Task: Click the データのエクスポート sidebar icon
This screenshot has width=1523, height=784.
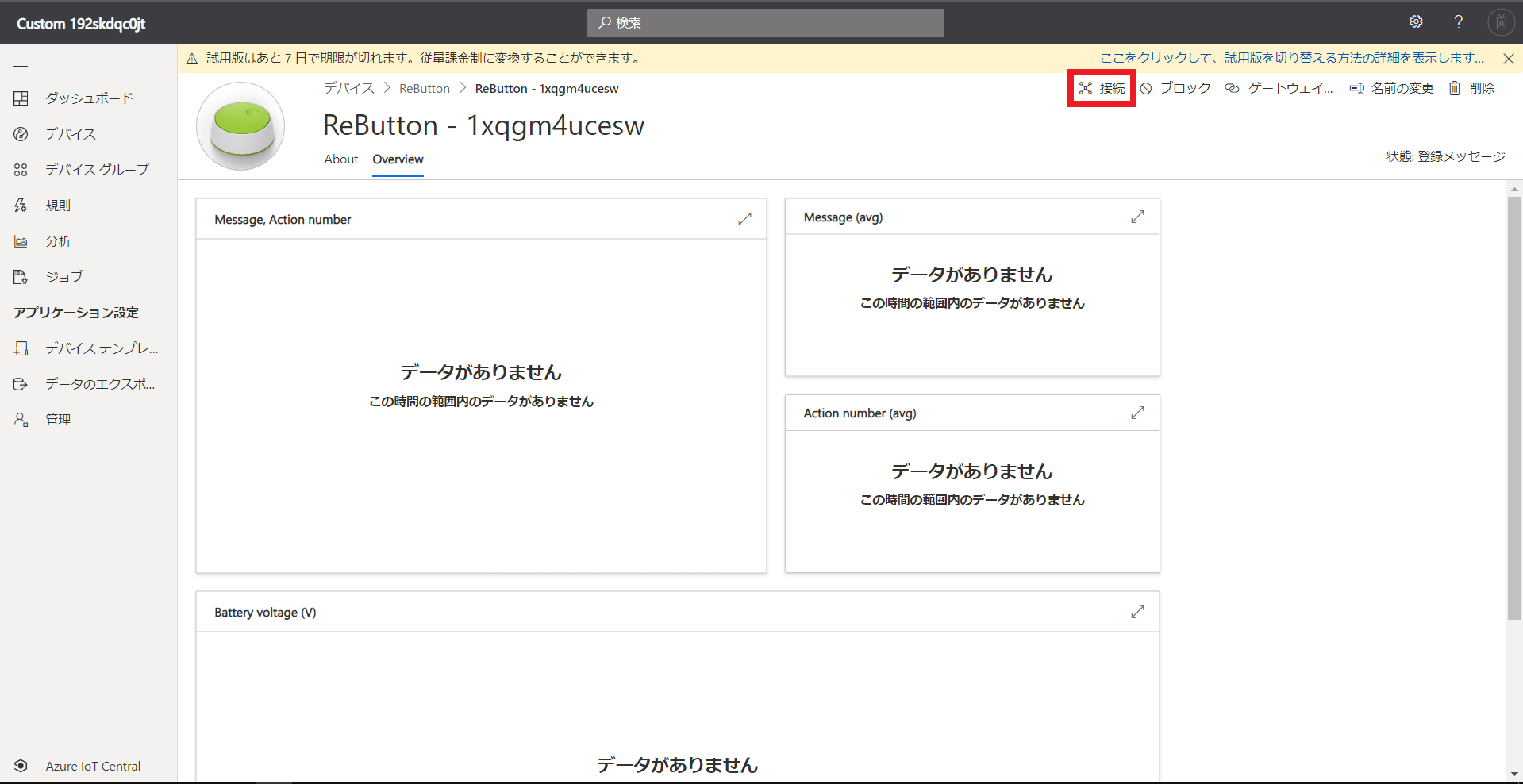Action: click(21, 384)
